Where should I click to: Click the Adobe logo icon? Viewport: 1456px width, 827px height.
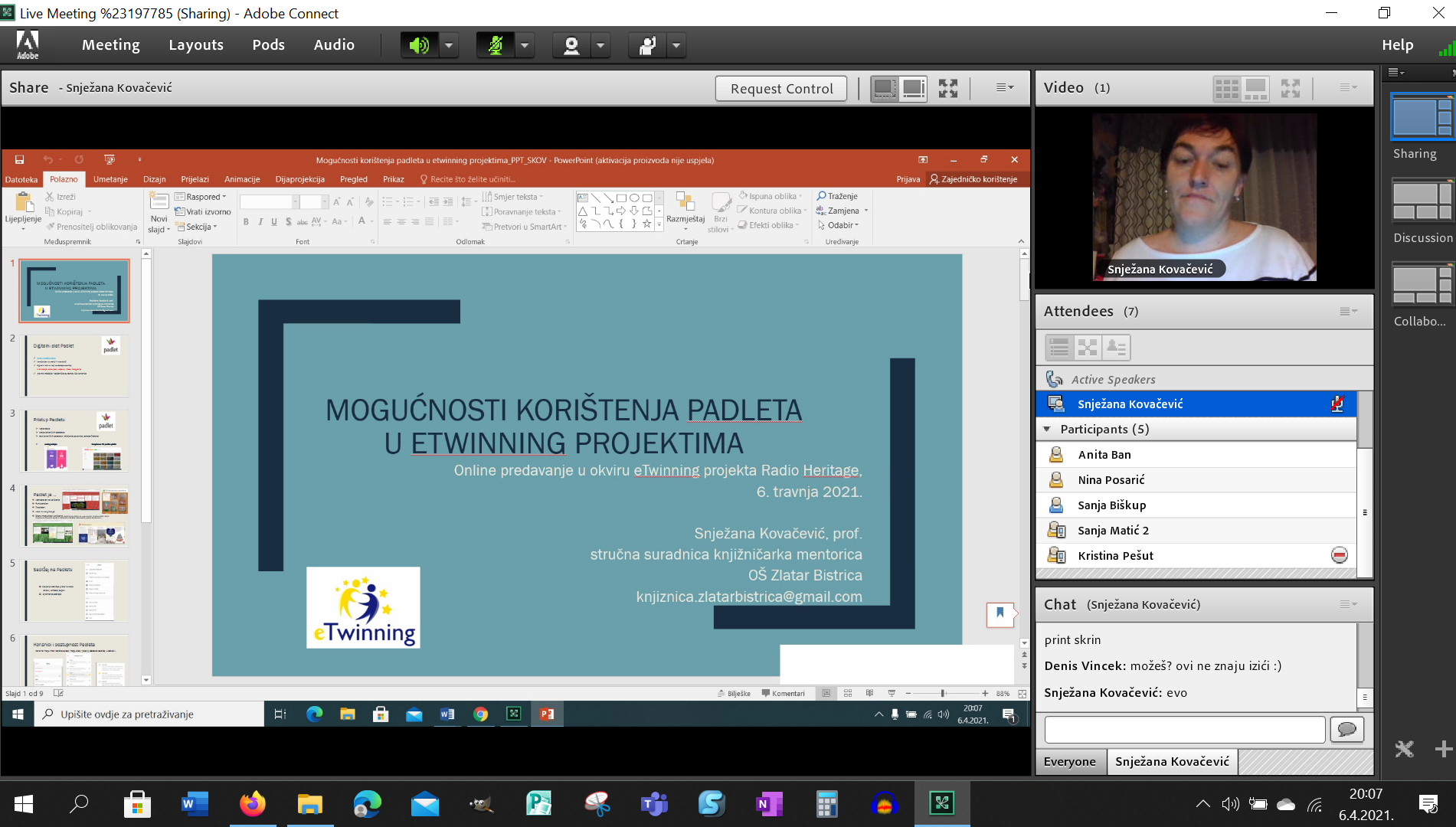coord(28,45)
